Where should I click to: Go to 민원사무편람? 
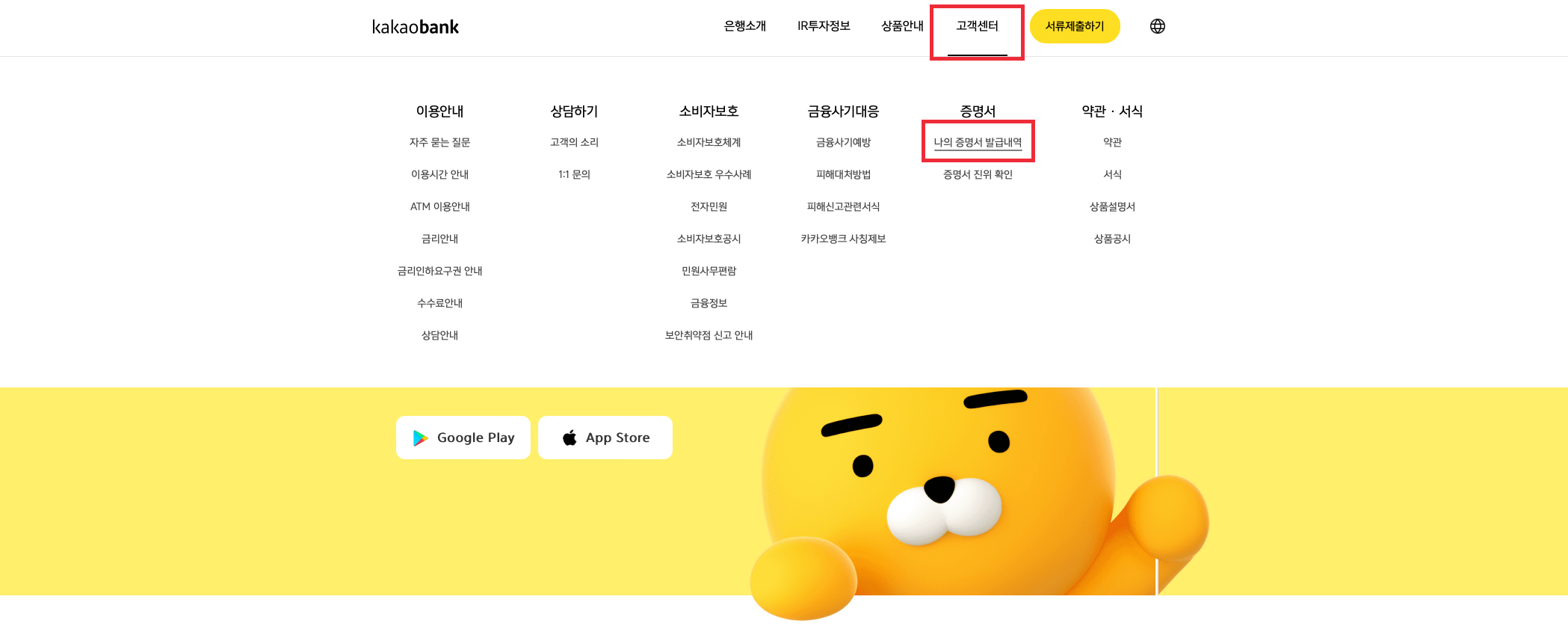coord(709,271)
